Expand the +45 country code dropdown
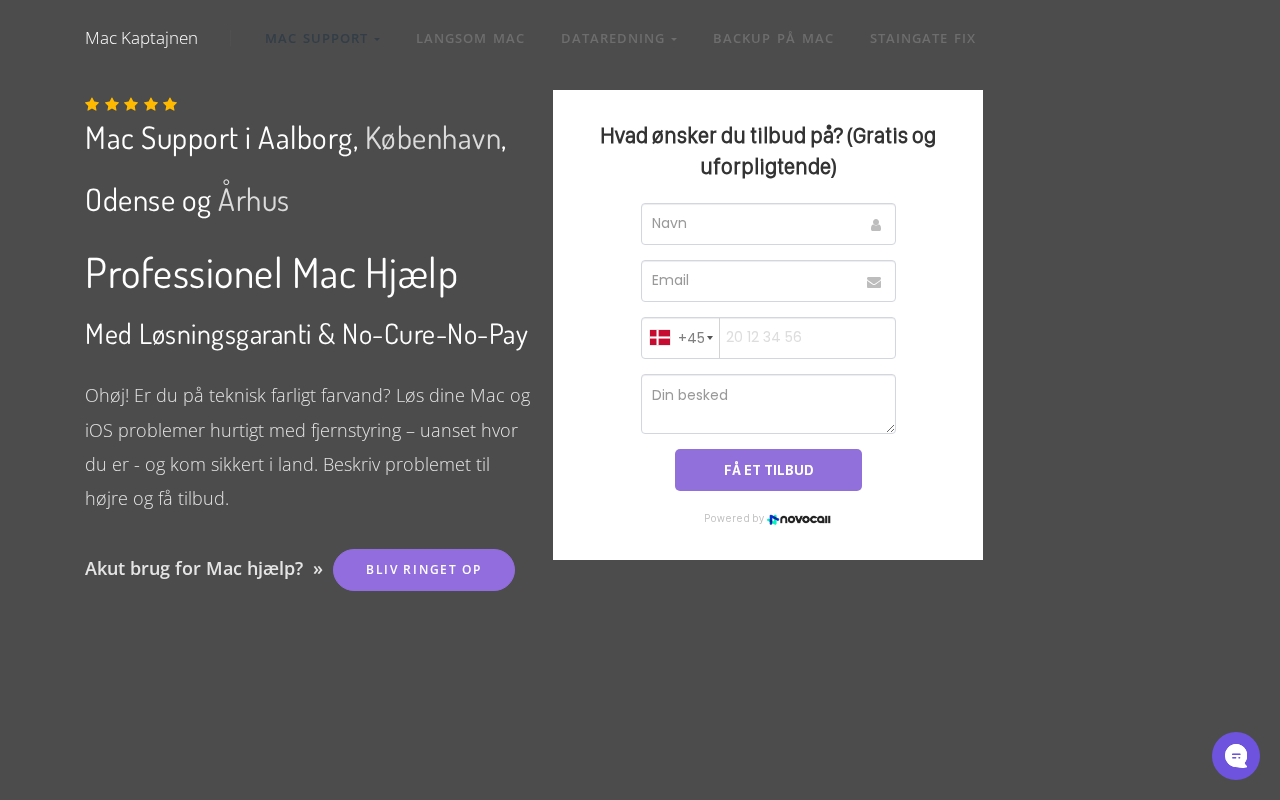 (695, 338)
